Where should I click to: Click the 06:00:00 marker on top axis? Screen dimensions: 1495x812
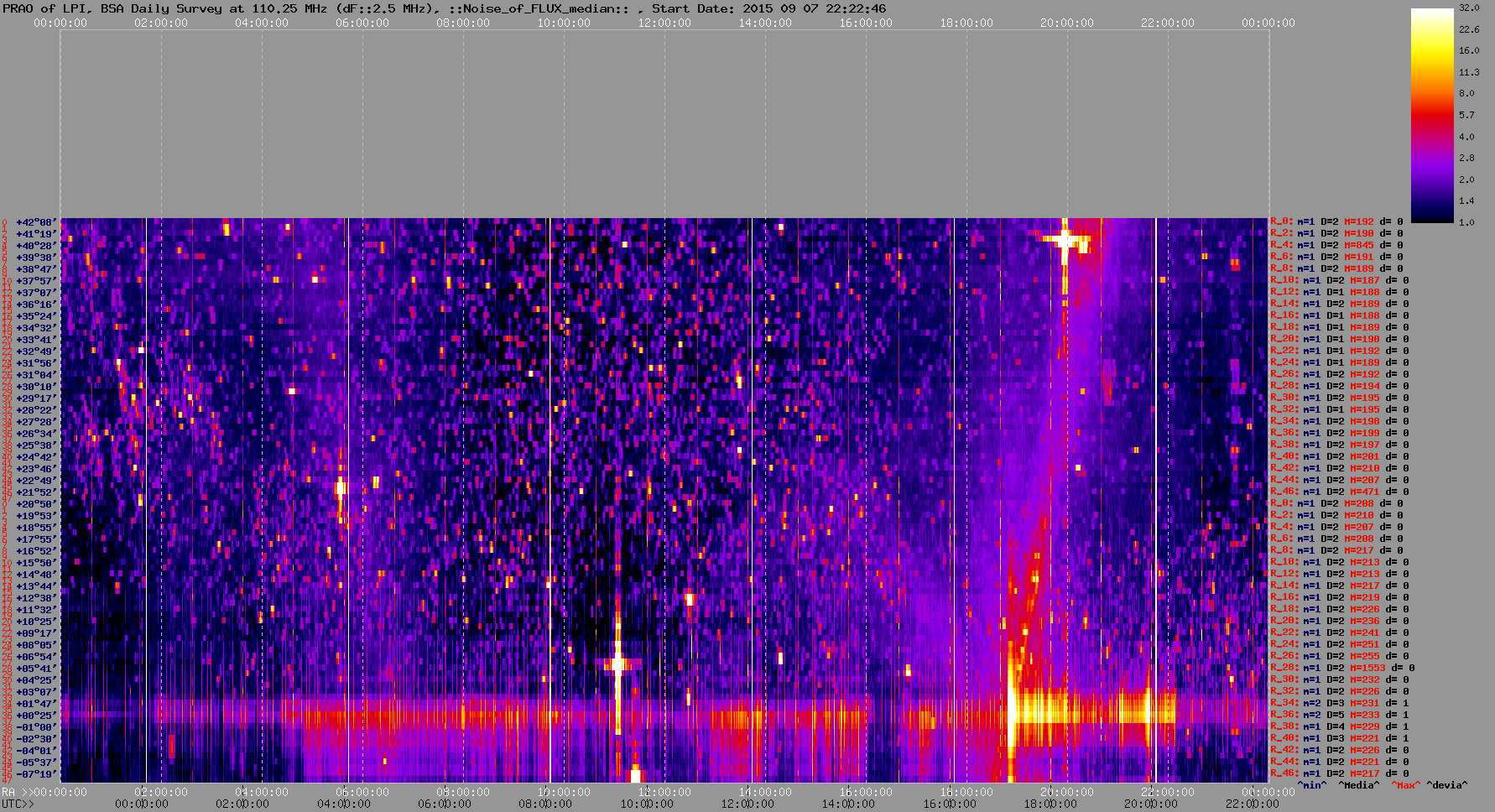tap(362, 23)
